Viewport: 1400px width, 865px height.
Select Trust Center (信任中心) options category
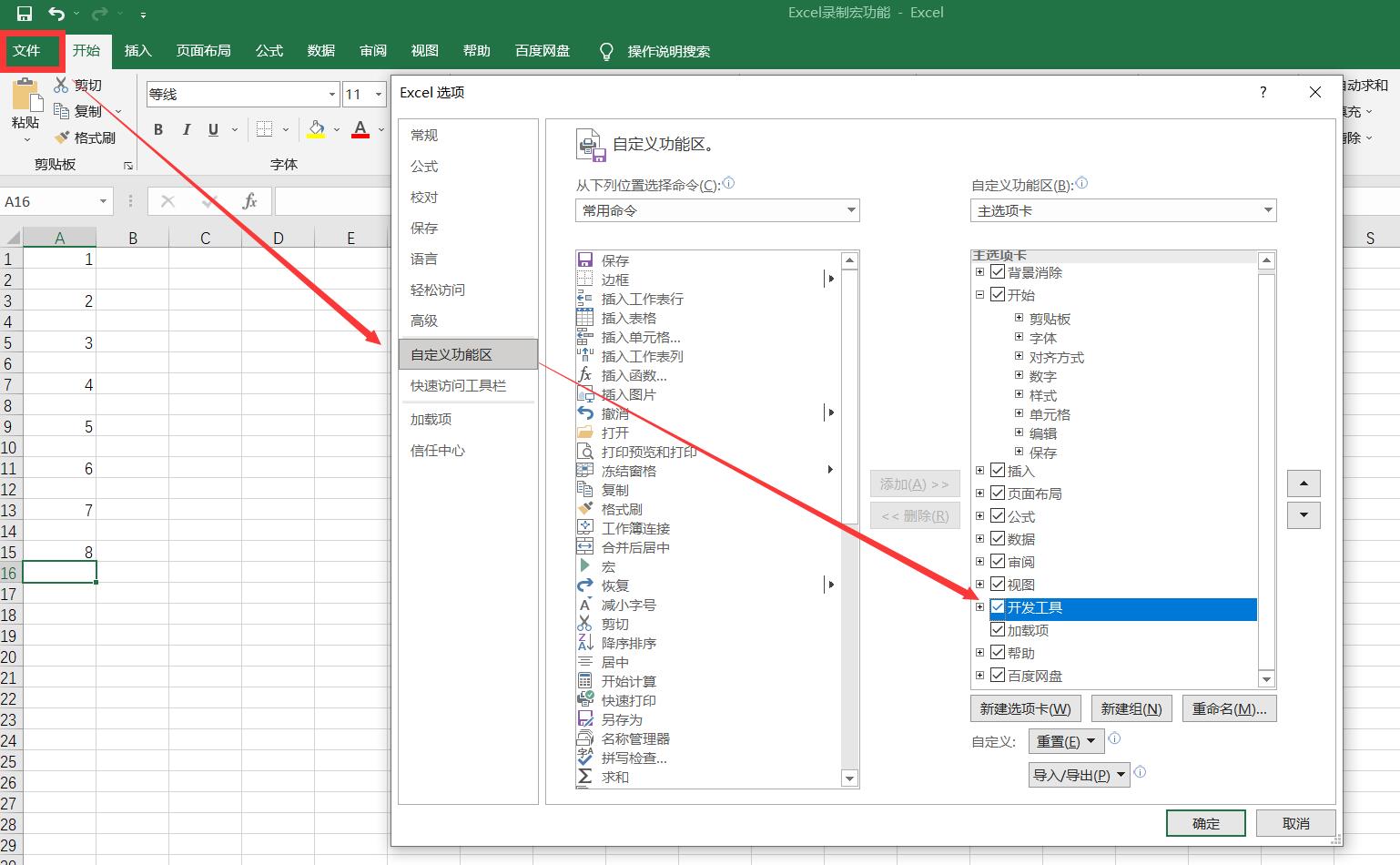pos(468,450)
